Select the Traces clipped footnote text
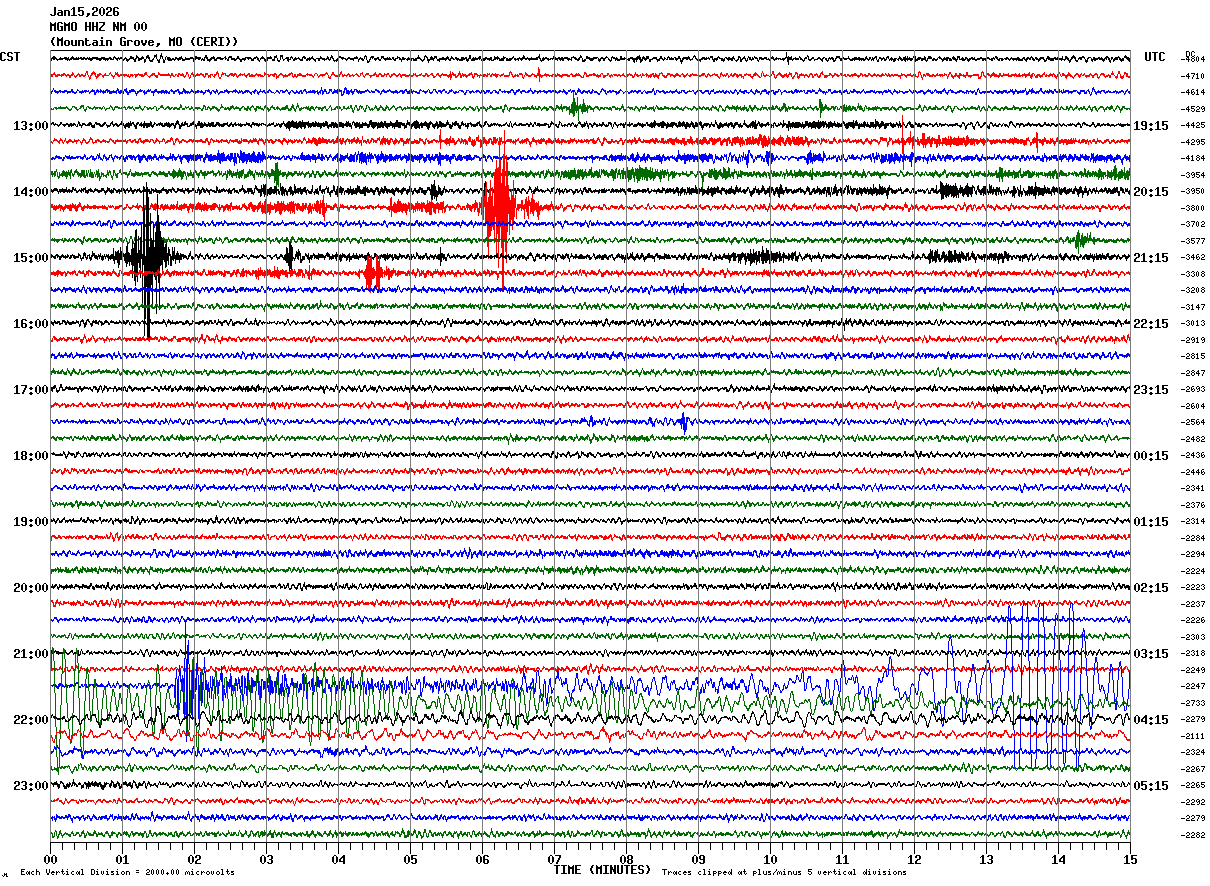The image size is (1210, 886). click(x=784, y=873)
